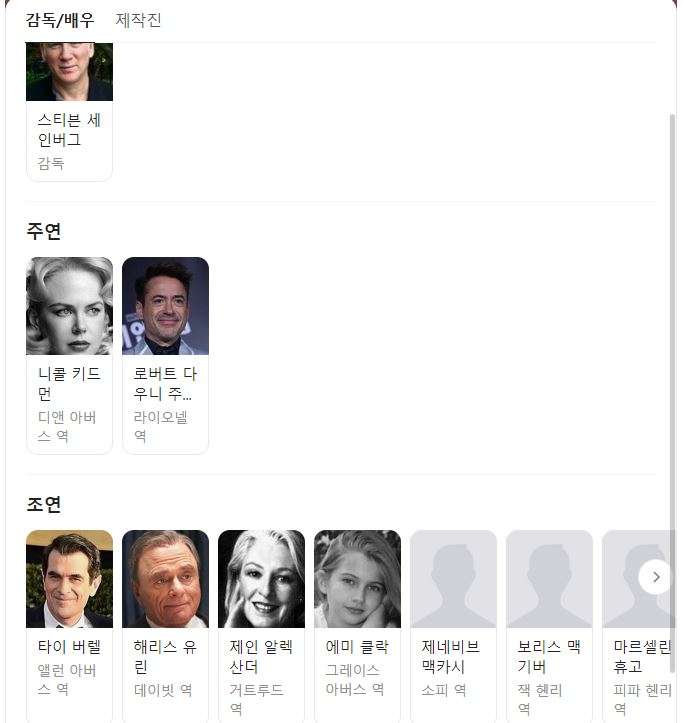Open 제인 알렉산더 portrait thumbnail
684x723 pixels.
(261, 579)
